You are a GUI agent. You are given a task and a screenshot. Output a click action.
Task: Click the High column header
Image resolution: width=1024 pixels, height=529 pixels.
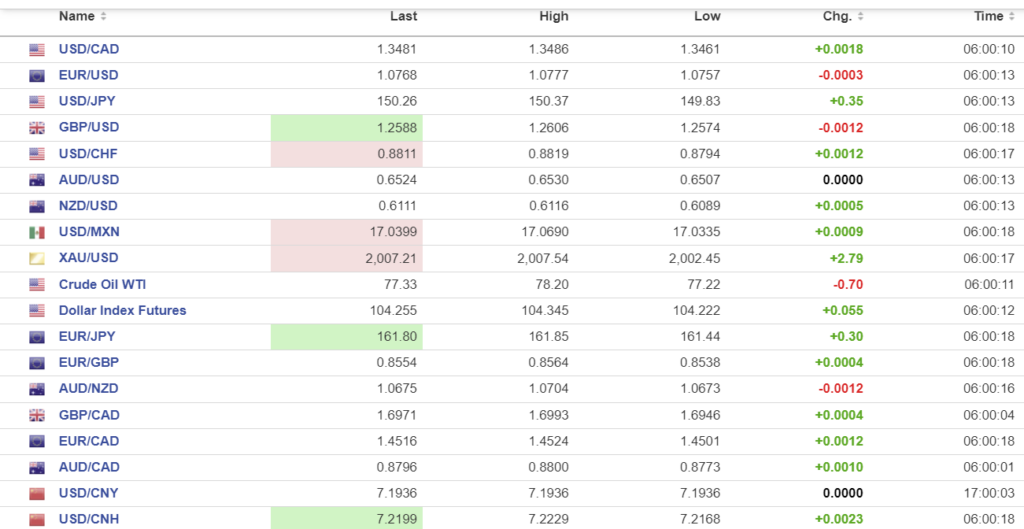pyautogui.click(x=553, y=16)
